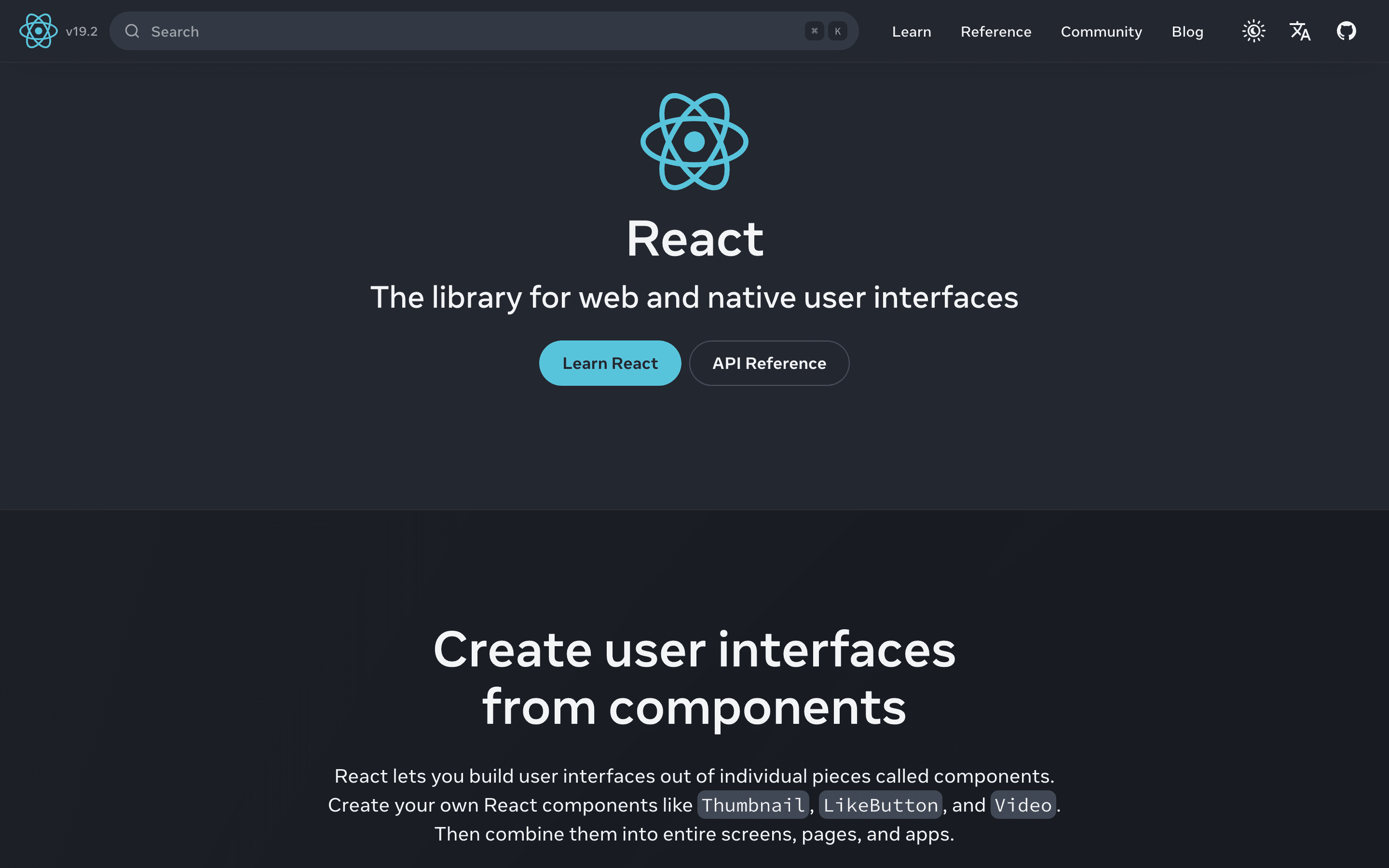Open the Reference nav item

pyautogui.click(x=996, y=31)
